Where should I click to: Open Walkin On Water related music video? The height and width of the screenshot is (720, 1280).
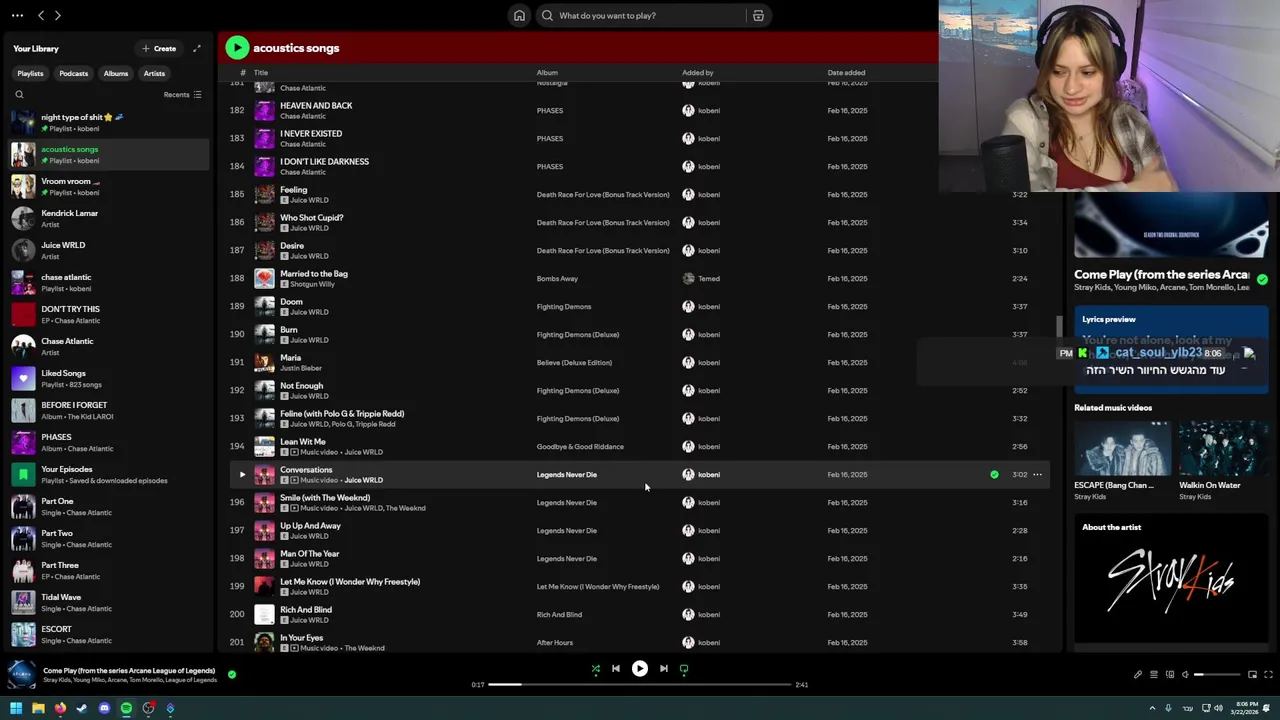point(1224,460)
